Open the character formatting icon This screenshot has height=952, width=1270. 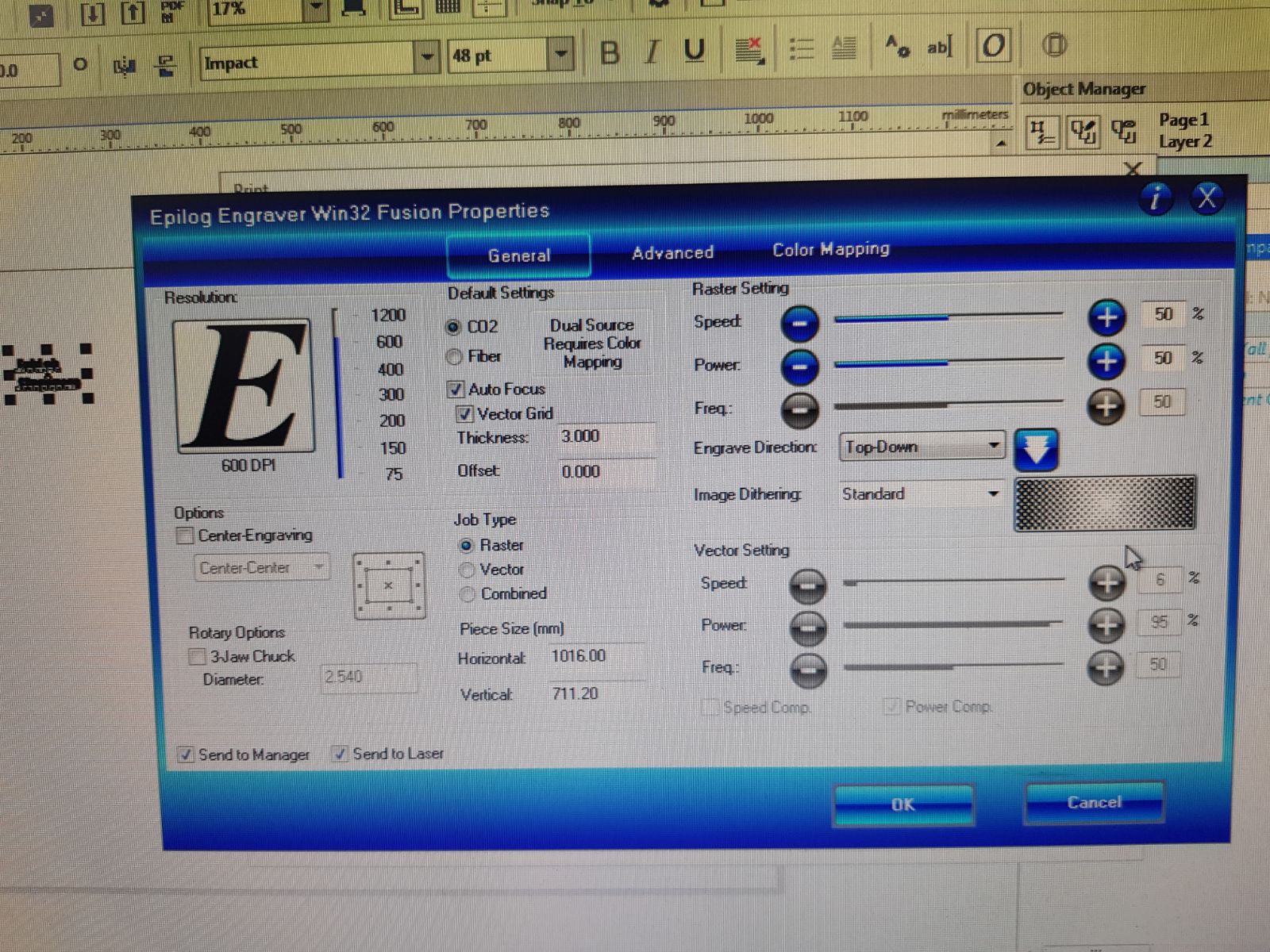click(x=897, y=47)
